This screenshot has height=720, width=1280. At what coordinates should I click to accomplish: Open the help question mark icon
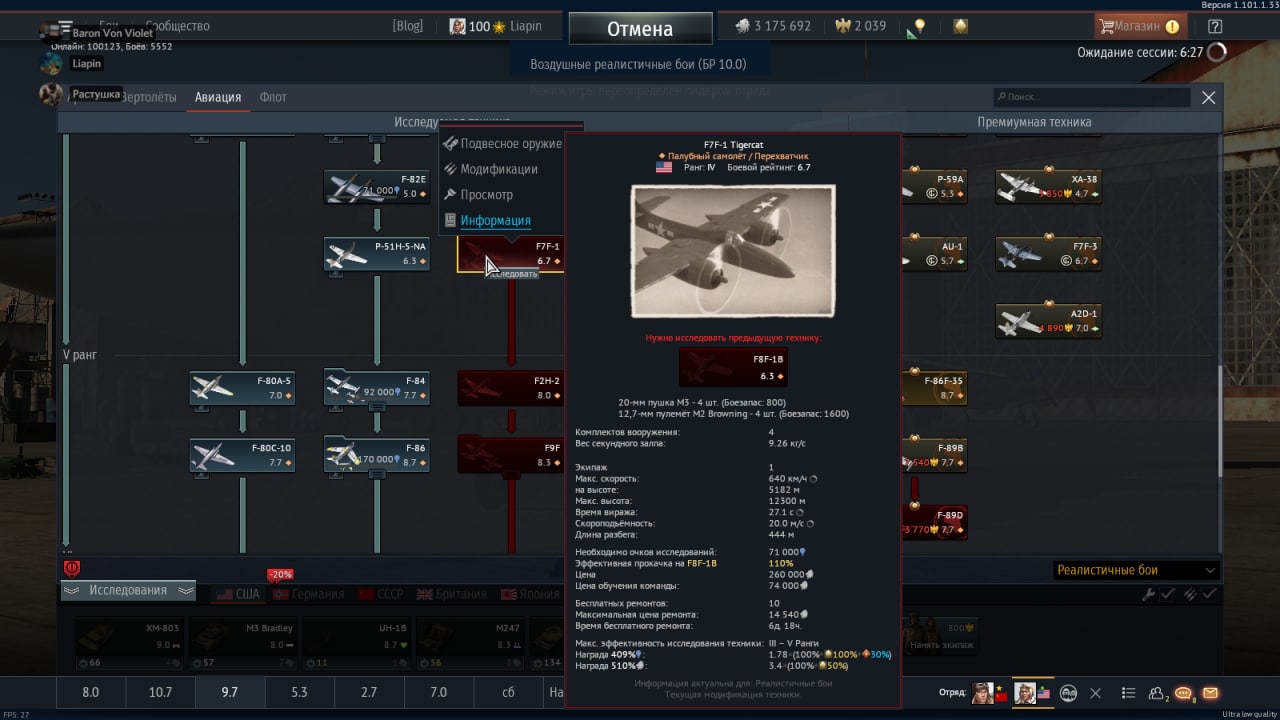(1215, 27)
